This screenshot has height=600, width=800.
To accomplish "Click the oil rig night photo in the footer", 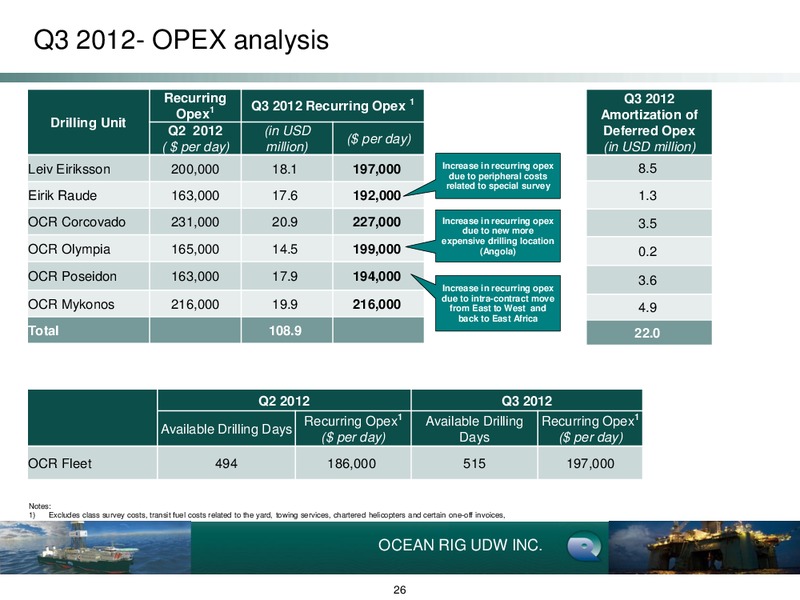I will (x=704, y=547).
